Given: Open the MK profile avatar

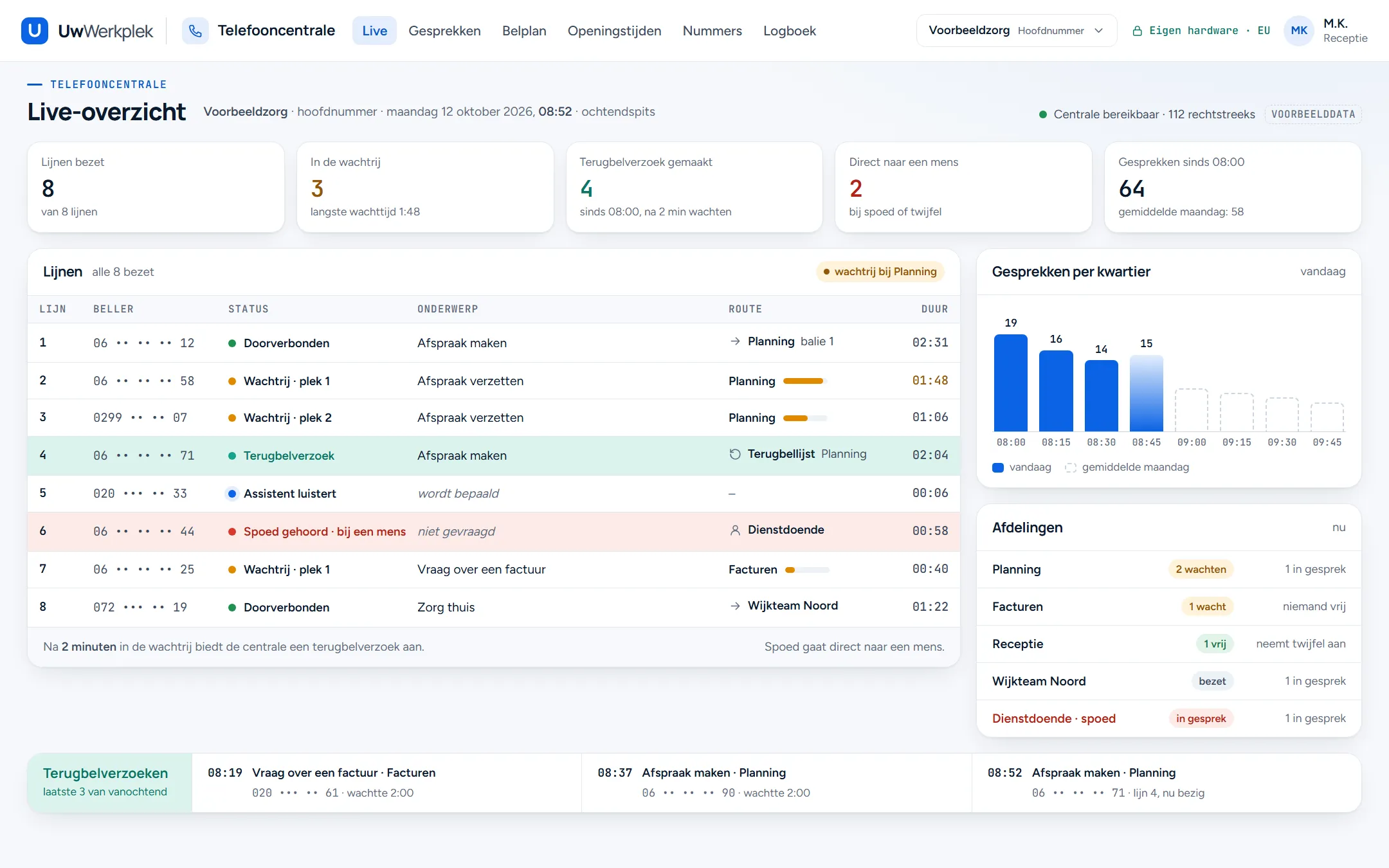Looking at the screenshot, I should [1299, 31].
